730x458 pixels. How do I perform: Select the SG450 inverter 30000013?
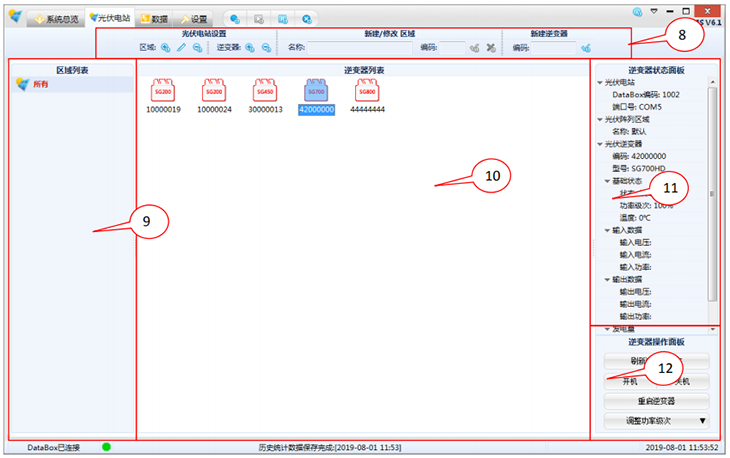[265, 92]
